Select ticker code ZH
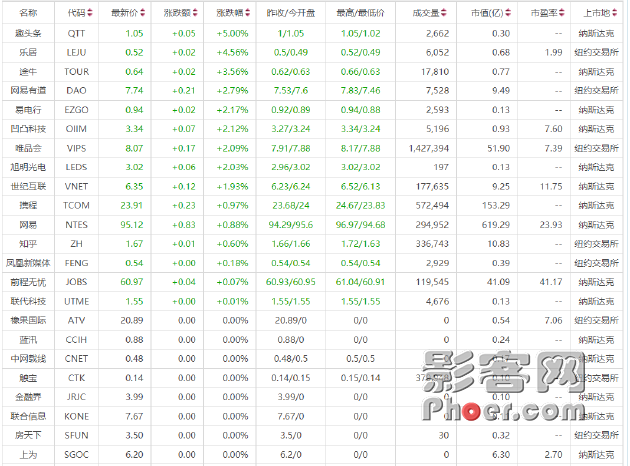The image size is (630, 466). 76,244
